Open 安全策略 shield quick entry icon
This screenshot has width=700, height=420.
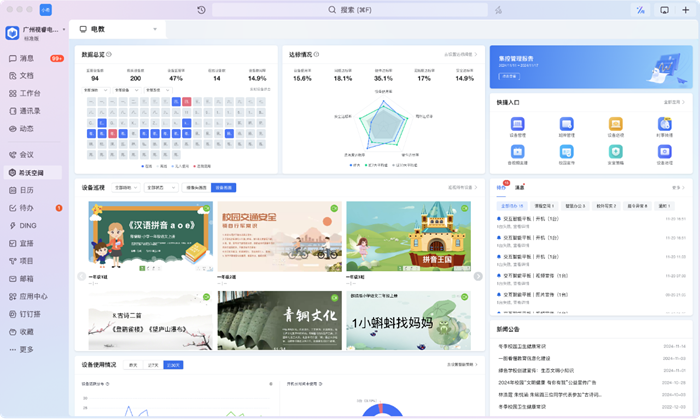615,151
